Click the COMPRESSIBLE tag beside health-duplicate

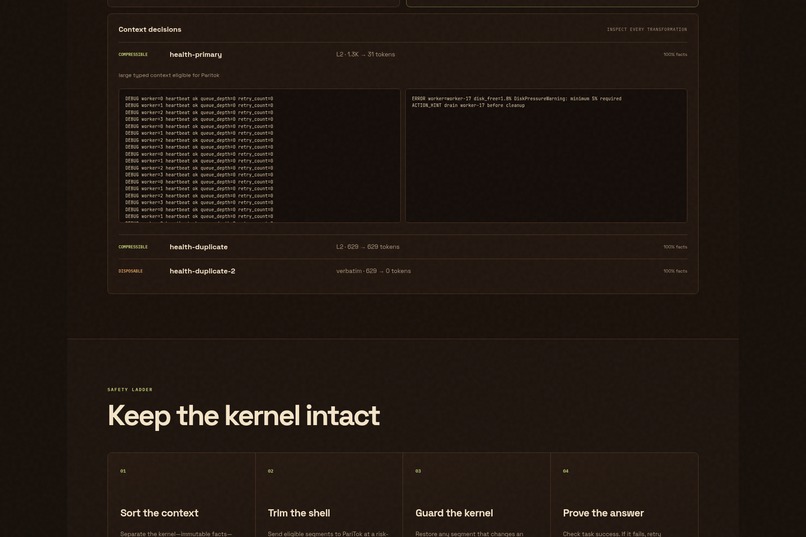(133, 247)
